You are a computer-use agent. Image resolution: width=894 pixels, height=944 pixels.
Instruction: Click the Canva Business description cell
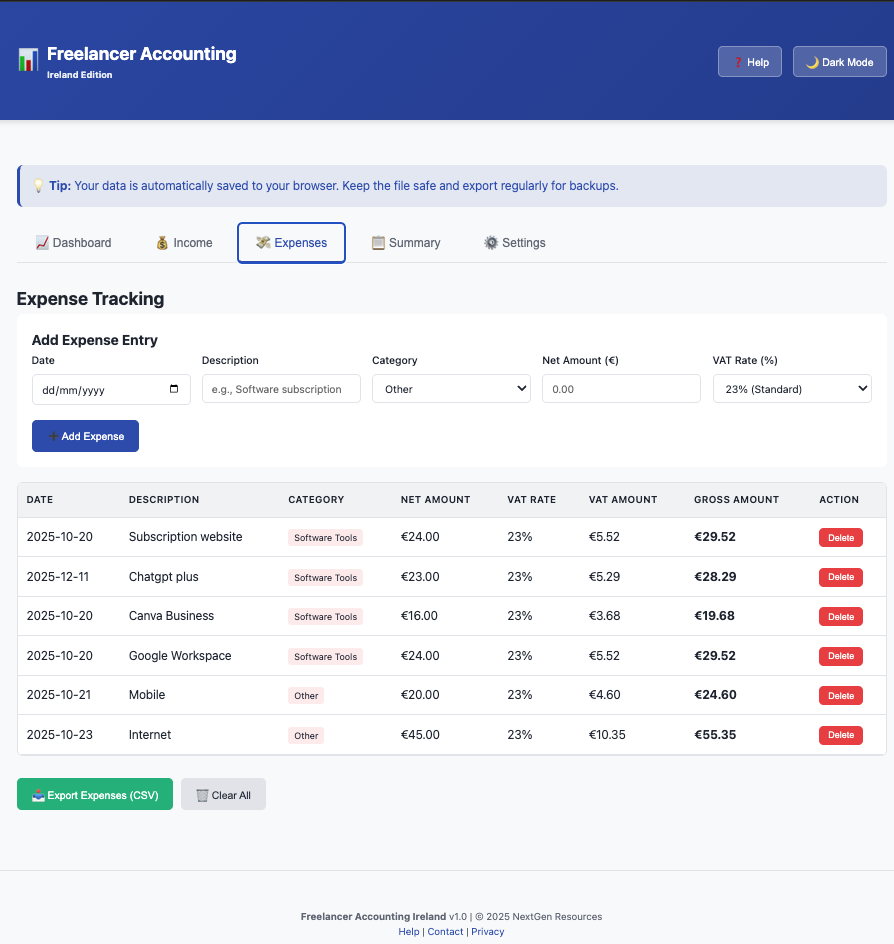click(x=172, y=615)
